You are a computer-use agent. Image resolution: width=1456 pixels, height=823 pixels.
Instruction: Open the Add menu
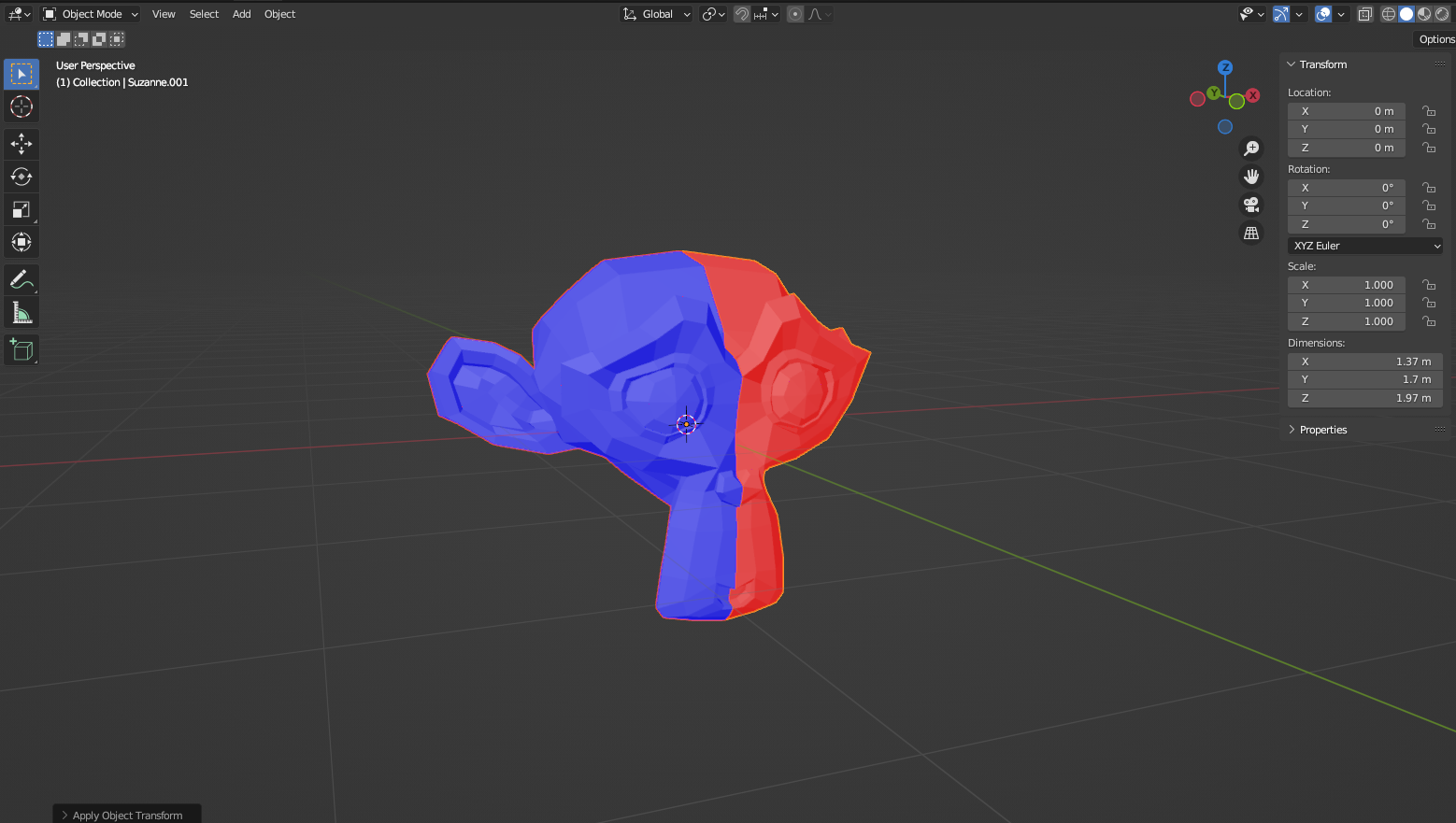pyautogui.click(x=241, y=14)
